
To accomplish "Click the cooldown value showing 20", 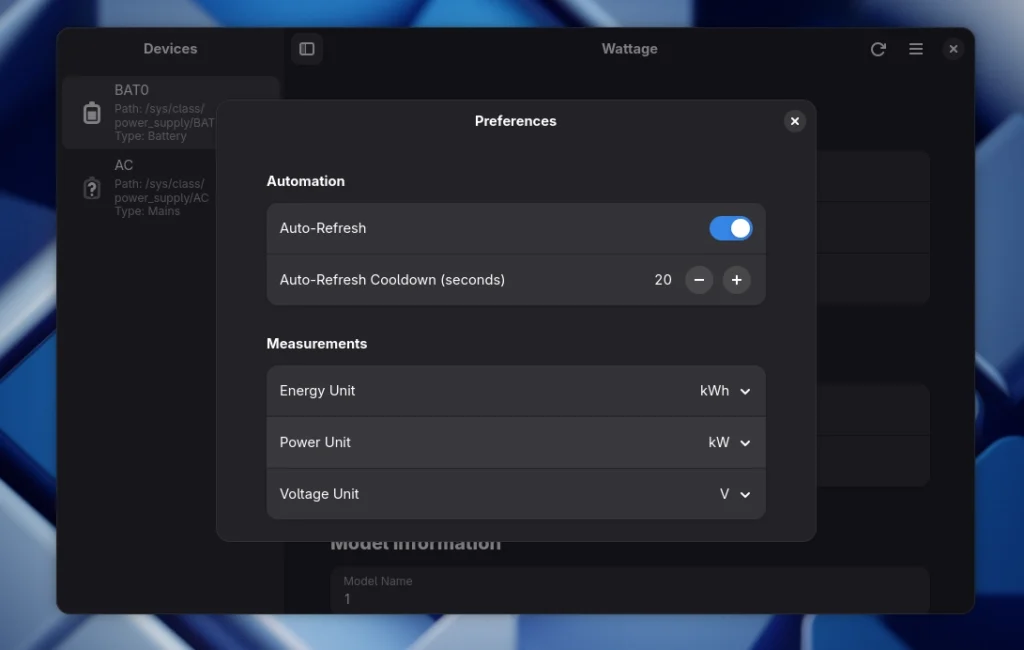I will (663, 280).
